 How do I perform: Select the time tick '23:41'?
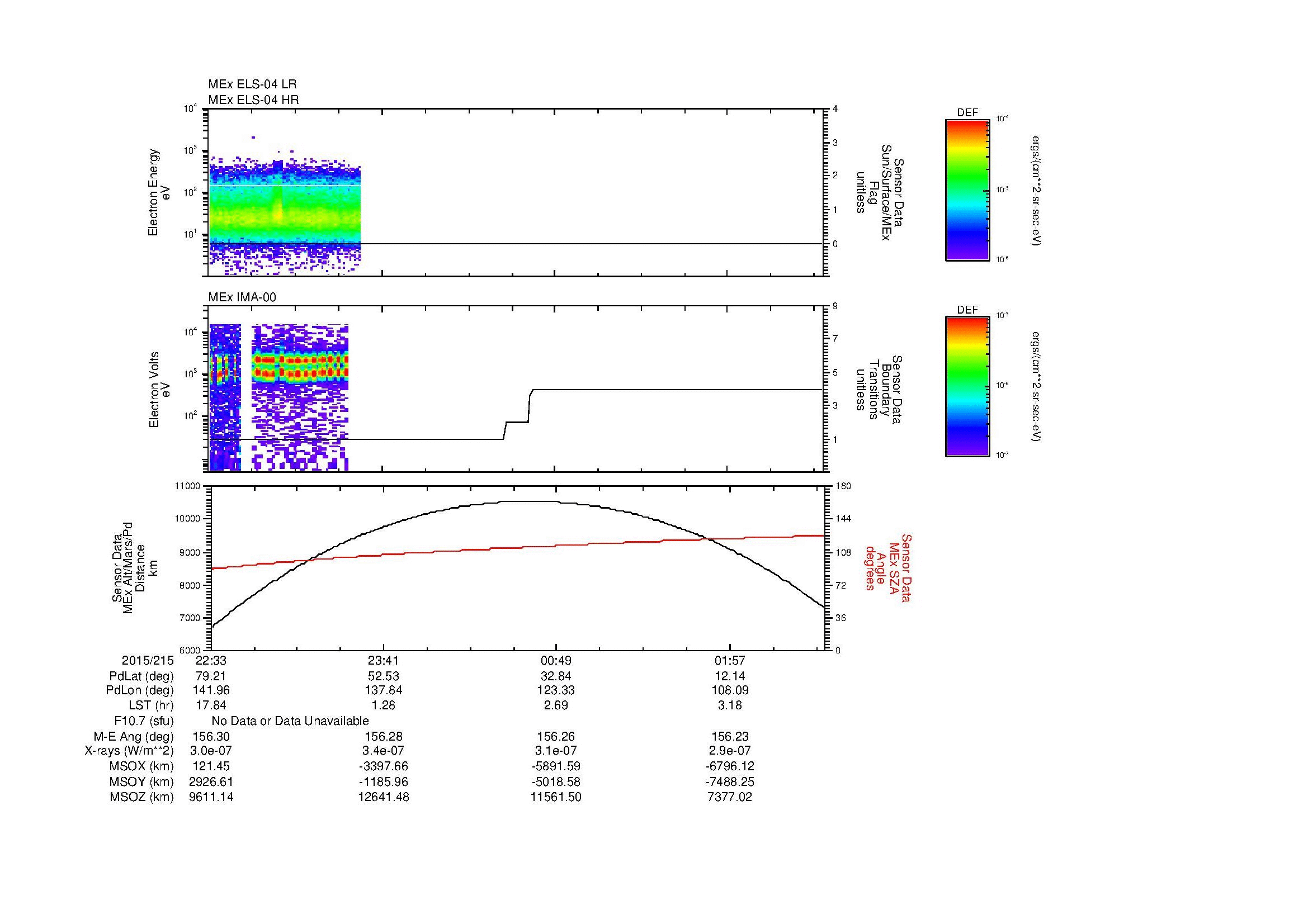point(384,660)
